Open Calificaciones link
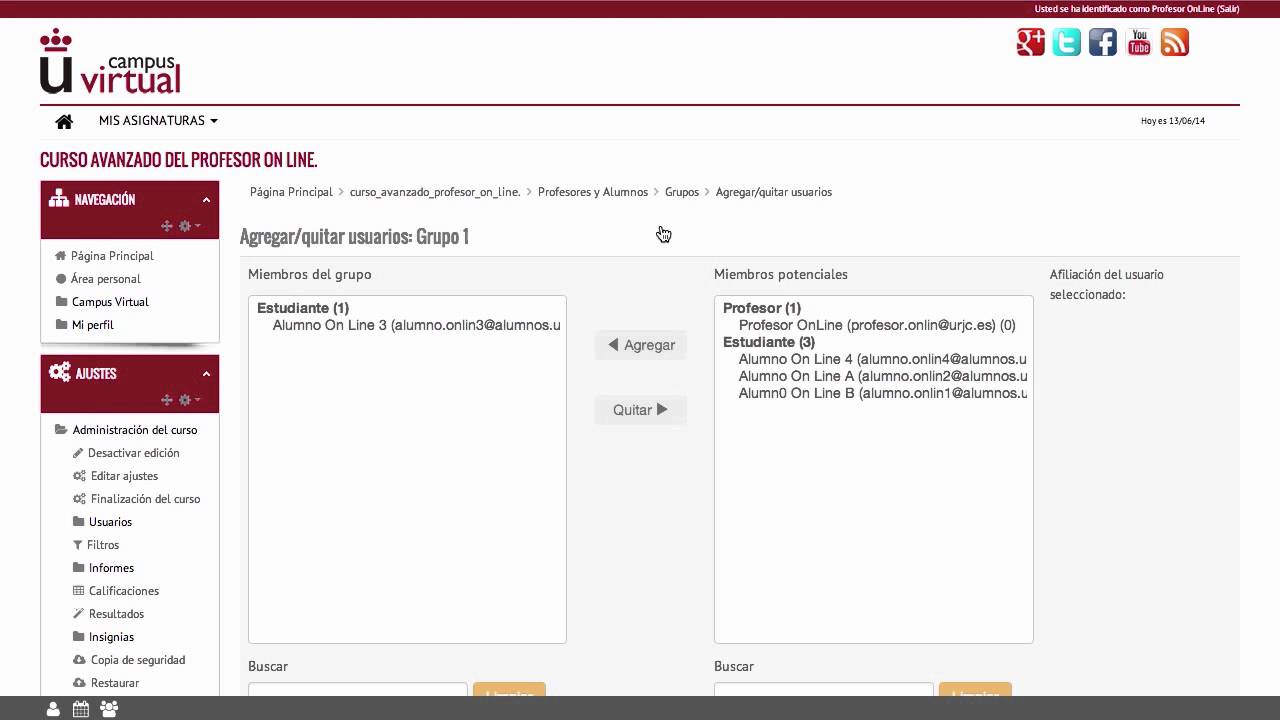This screenshot has width=1280, height=720. [x=124, y=591]
